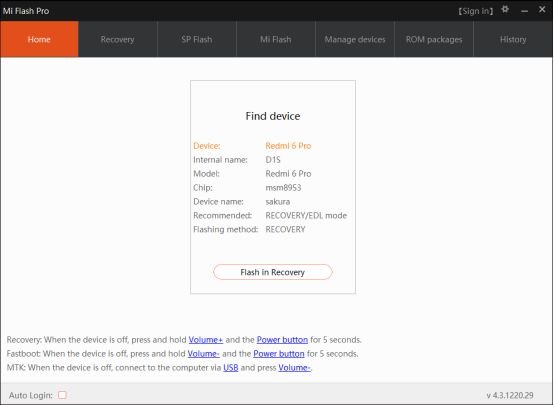
Task: Switch to the Home tab
Action: (x=39, y=39)
